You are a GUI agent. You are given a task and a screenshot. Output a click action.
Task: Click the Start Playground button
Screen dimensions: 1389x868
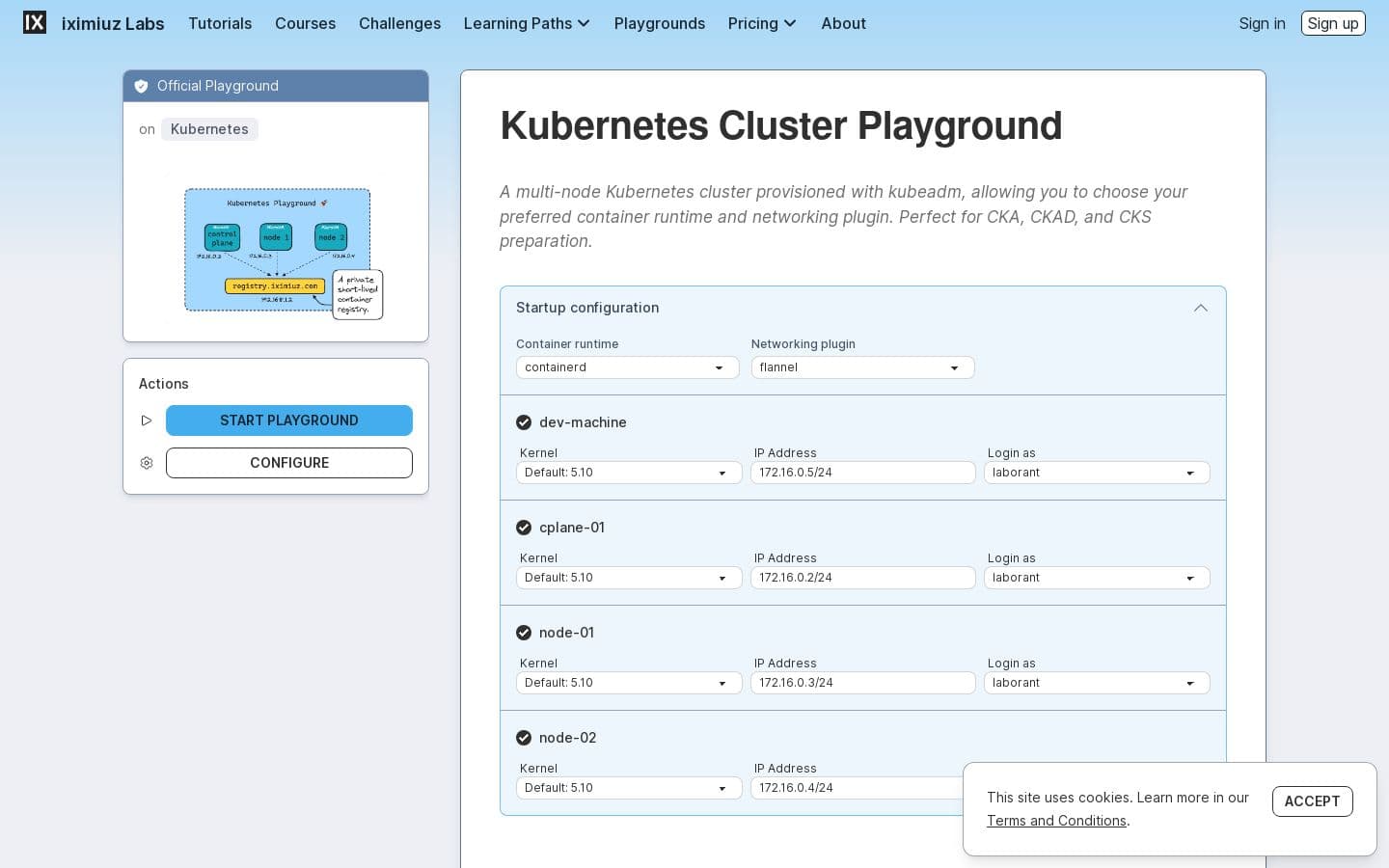click(289, 420)
